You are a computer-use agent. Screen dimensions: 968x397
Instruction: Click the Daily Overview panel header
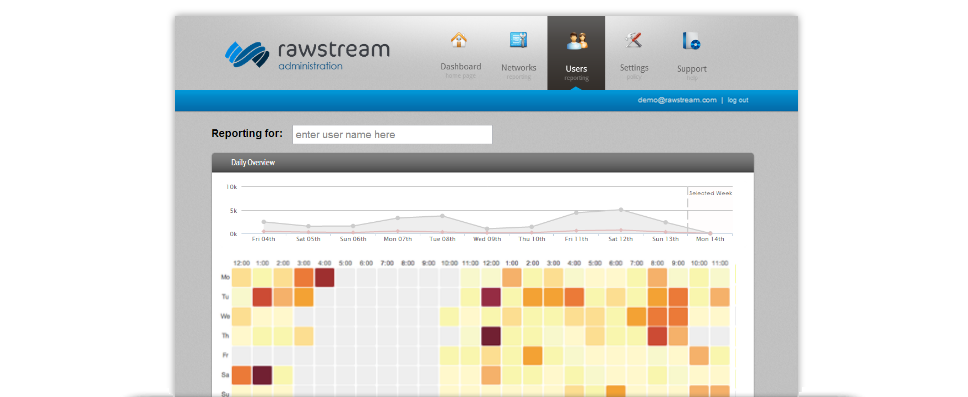tap(483, 162)
